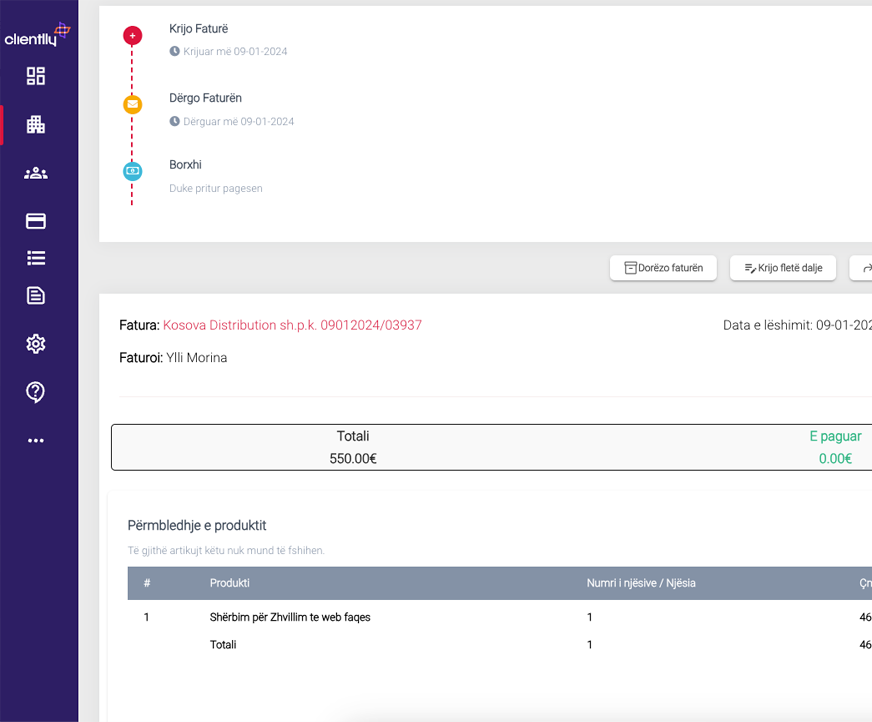This screenshot has height=722, width=872.
Task: Select the Shërbim për Zhvillim te web faqes row
Action: point(290,617)
